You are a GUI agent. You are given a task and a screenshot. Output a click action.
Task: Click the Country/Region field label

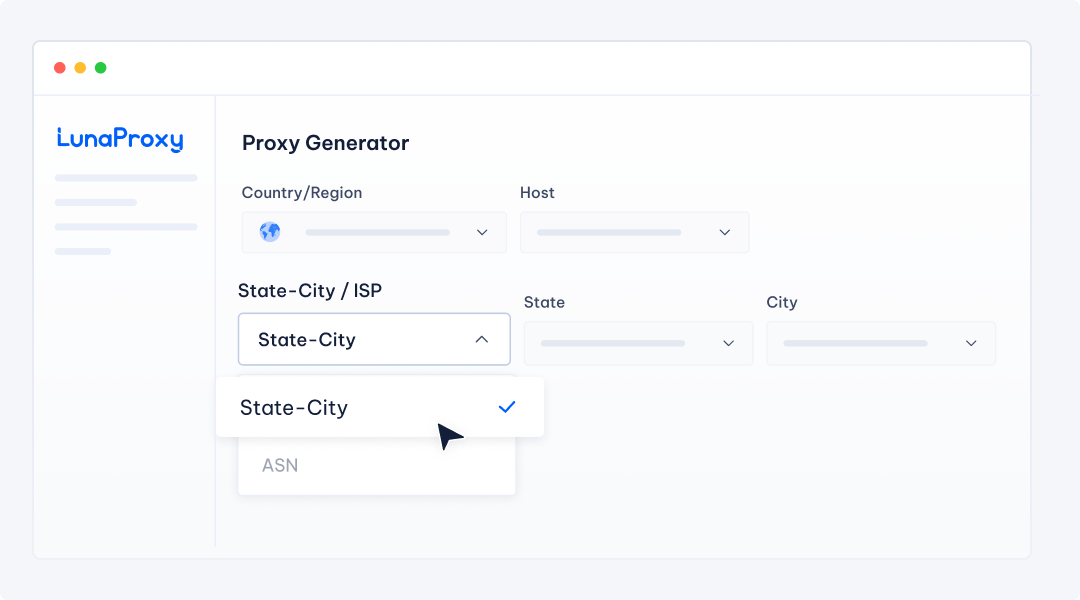pyautogui.click(x=302, y=192)
